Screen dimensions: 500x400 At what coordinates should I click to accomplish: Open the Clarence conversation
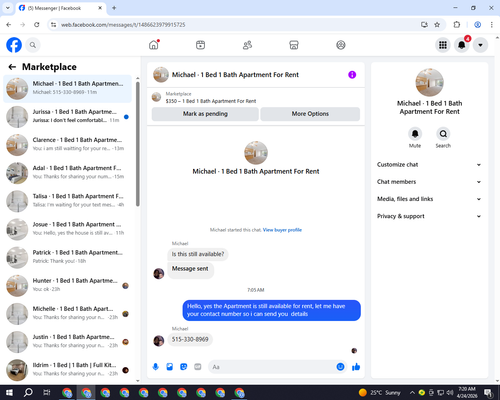click(x=67, y=145)
